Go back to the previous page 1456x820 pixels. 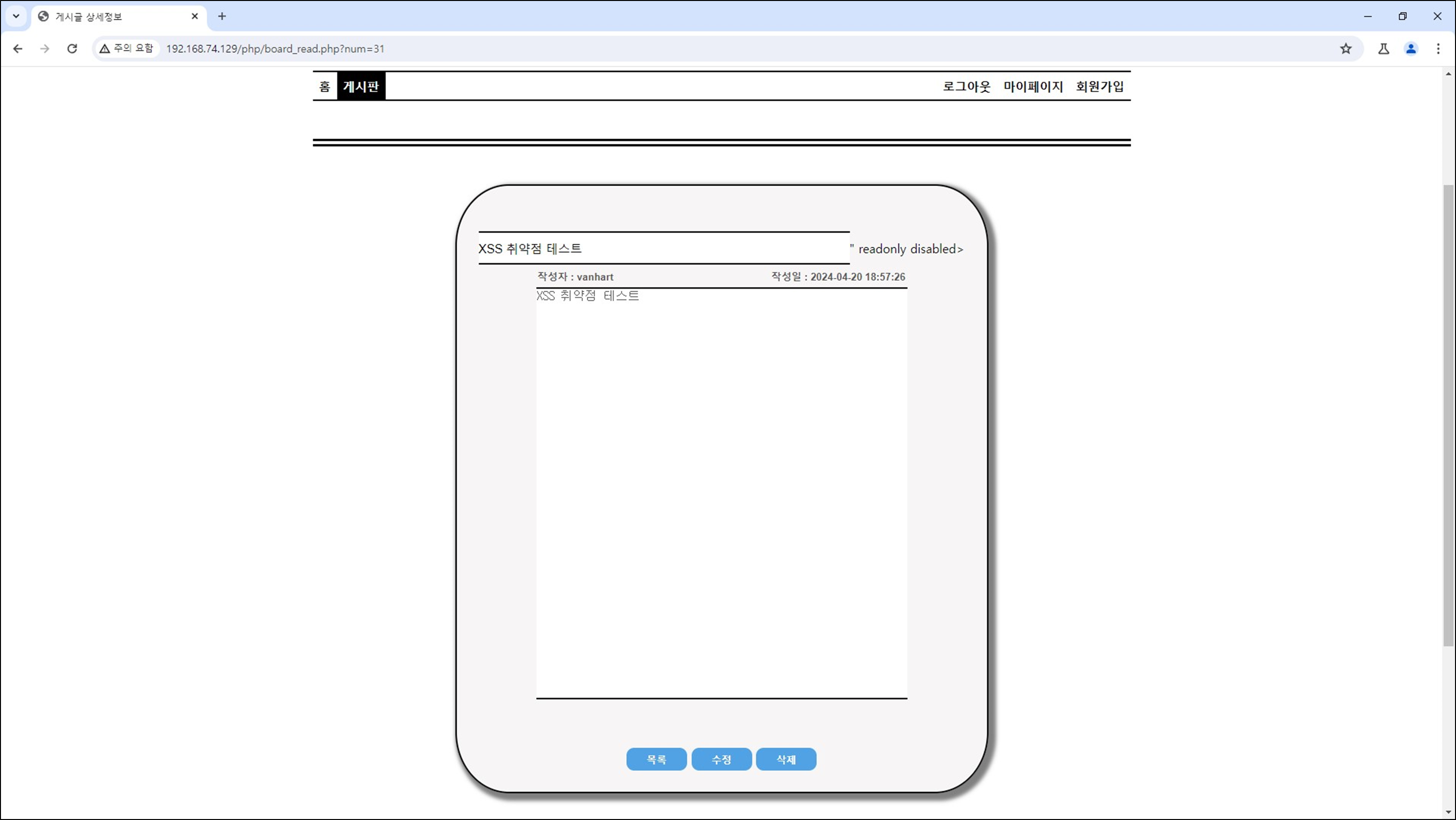17,48
